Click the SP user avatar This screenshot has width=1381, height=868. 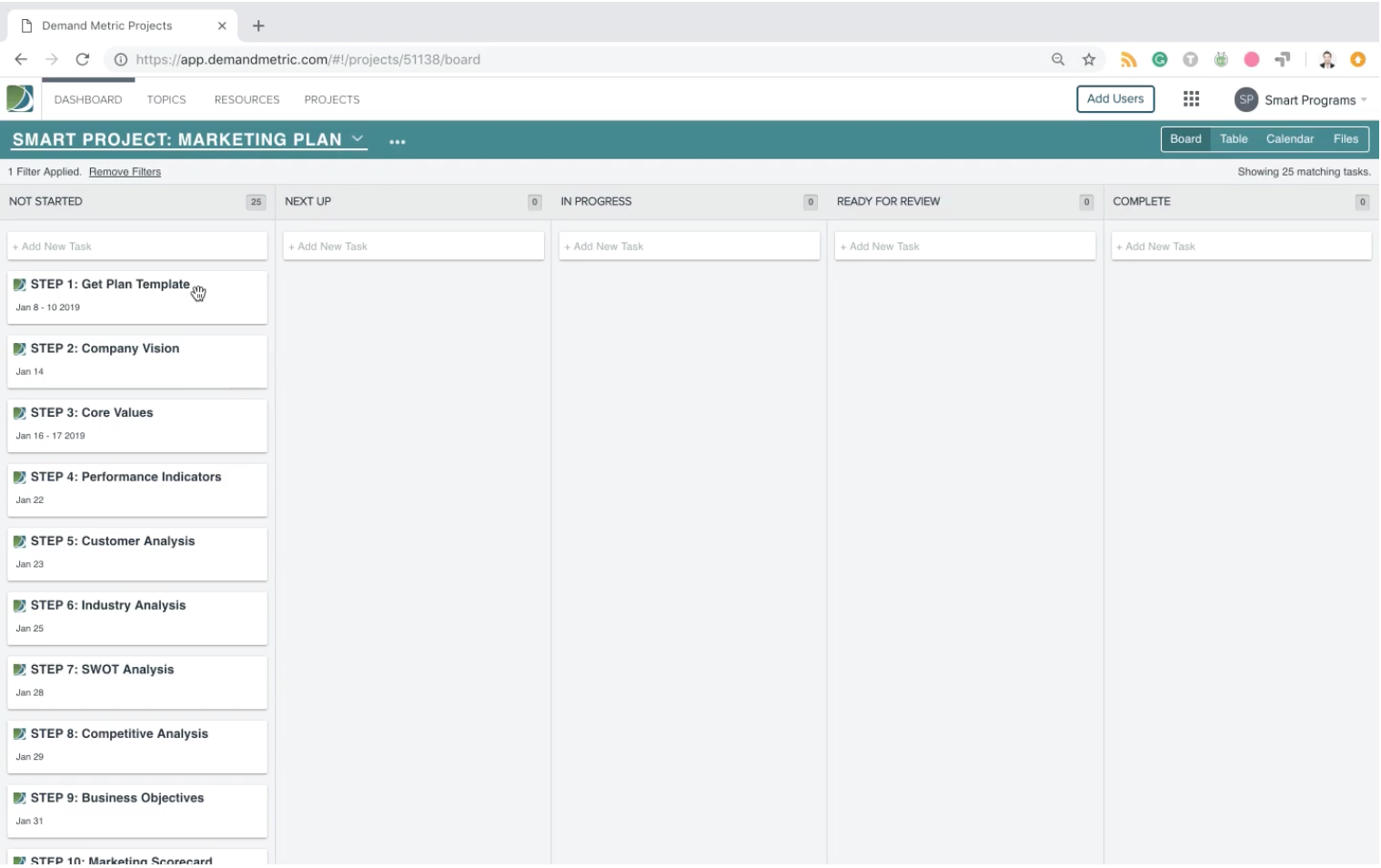pyautogui.click(x=1245, y=100)
